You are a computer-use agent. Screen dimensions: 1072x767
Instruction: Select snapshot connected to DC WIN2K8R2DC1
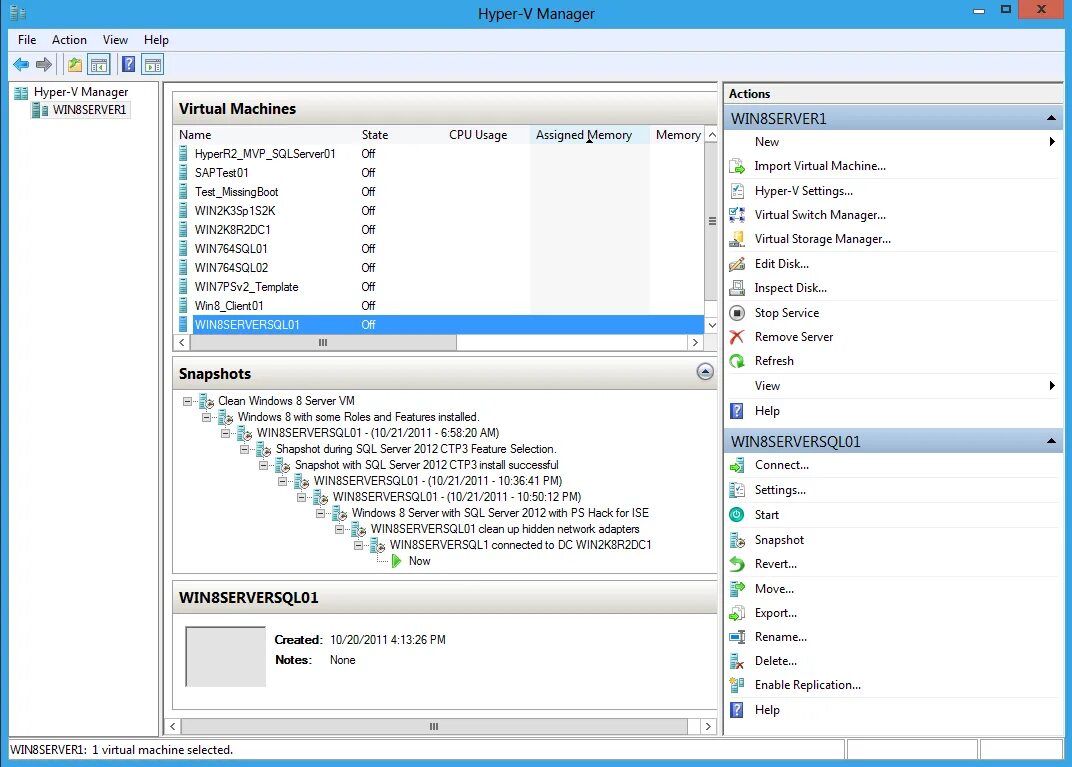coord(520,545)
